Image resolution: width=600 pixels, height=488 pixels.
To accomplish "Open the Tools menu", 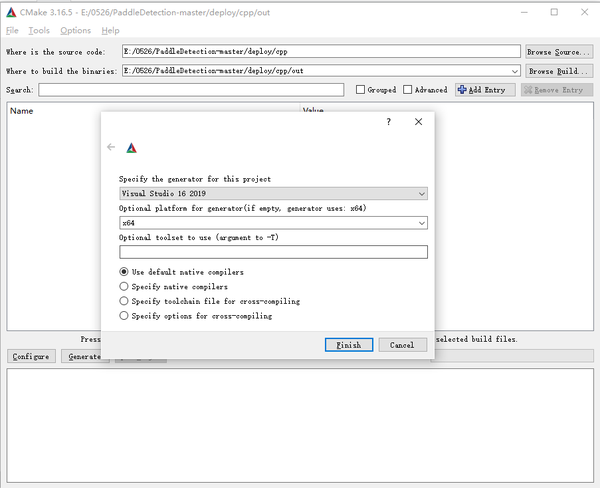I will (39, 31).
